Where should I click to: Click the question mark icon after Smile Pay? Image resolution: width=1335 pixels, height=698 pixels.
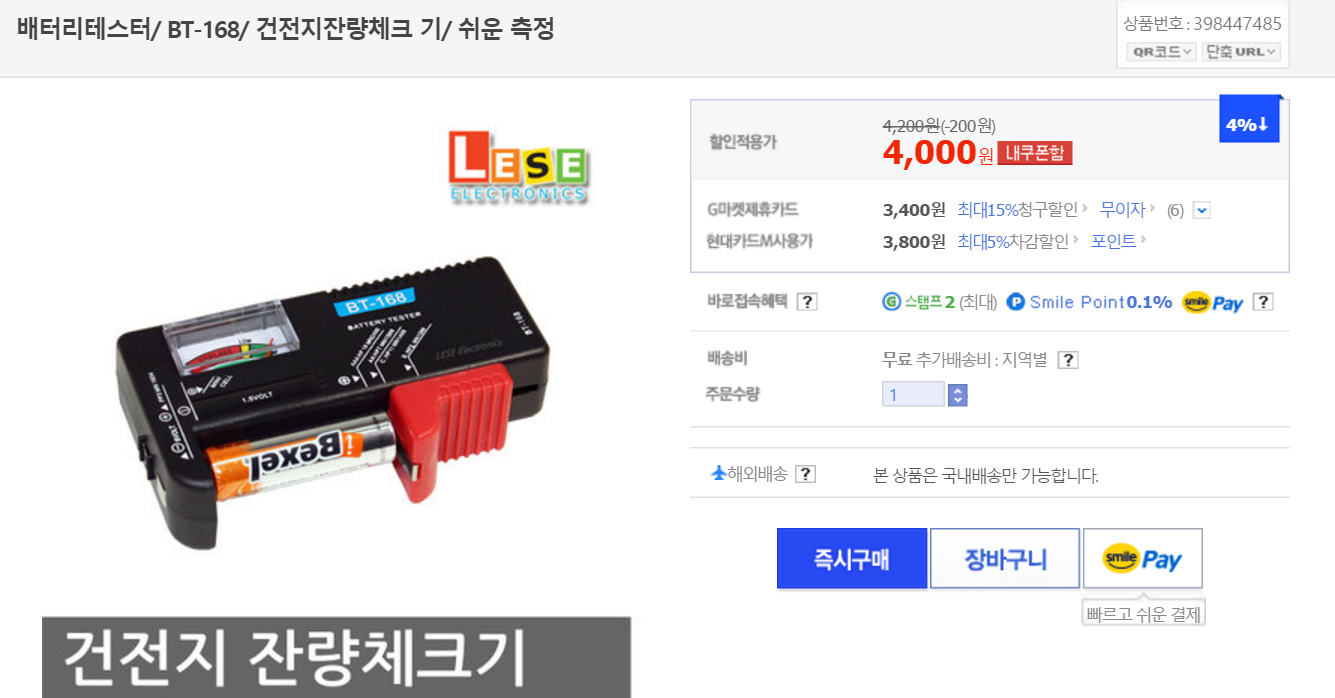(x=1263, y=302)
